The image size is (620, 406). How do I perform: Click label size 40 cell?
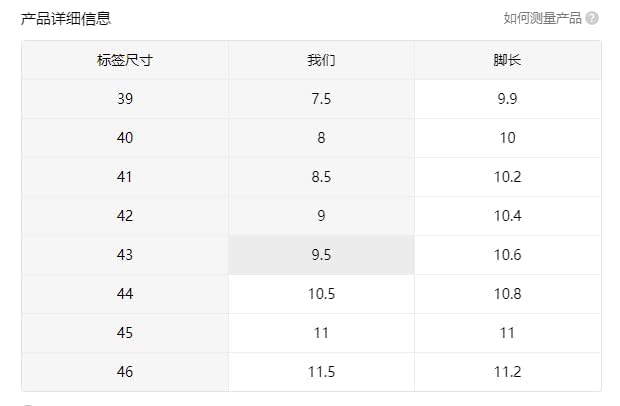pos(125,138)
